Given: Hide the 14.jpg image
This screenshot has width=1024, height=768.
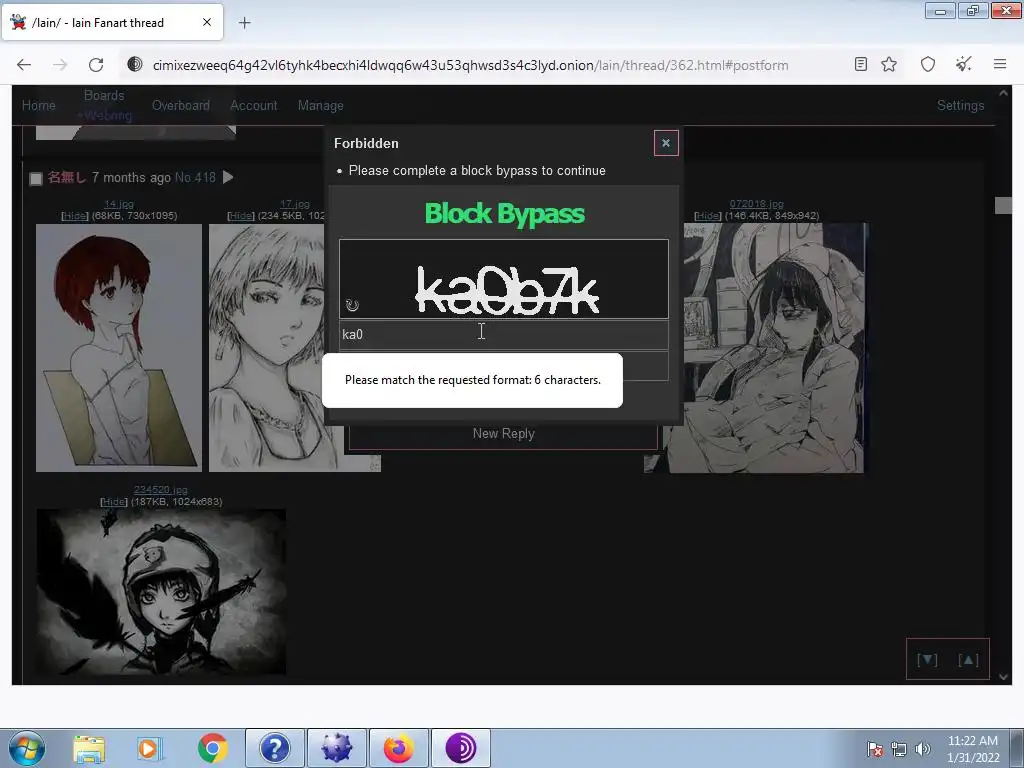Looking at the screenshot, I should coord(74,216).
